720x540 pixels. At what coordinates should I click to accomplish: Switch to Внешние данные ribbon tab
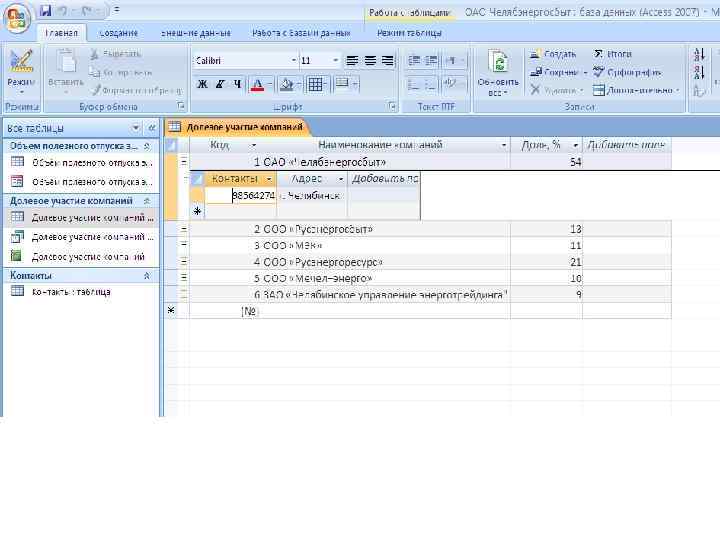pos(196,33)
